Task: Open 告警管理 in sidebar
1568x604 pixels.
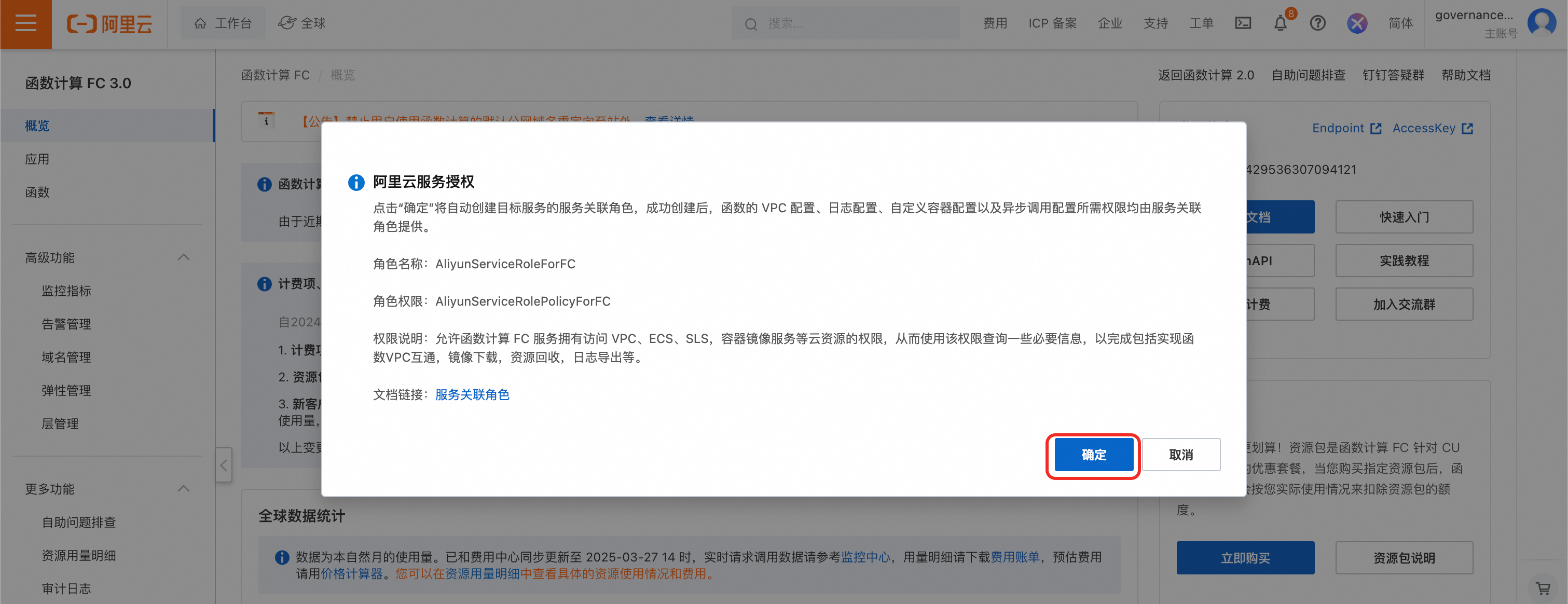Action: point(66,324)
